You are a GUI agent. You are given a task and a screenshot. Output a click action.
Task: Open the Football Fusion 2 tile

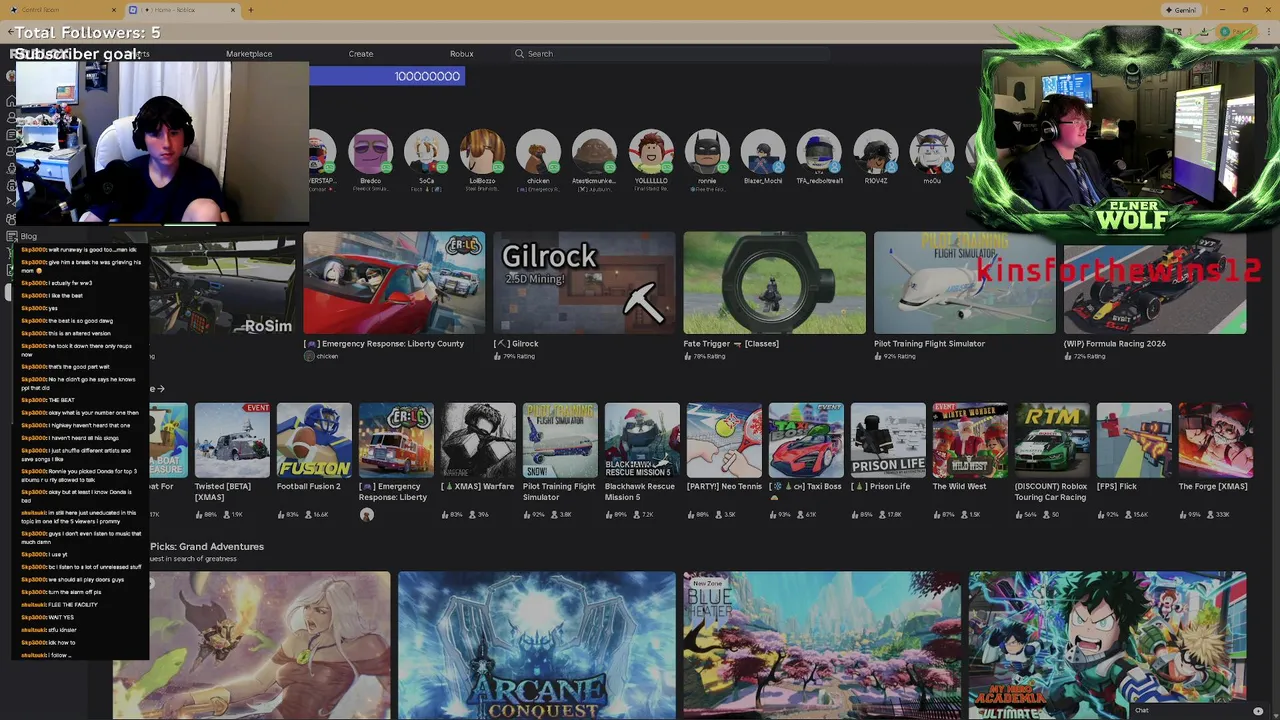314,440
